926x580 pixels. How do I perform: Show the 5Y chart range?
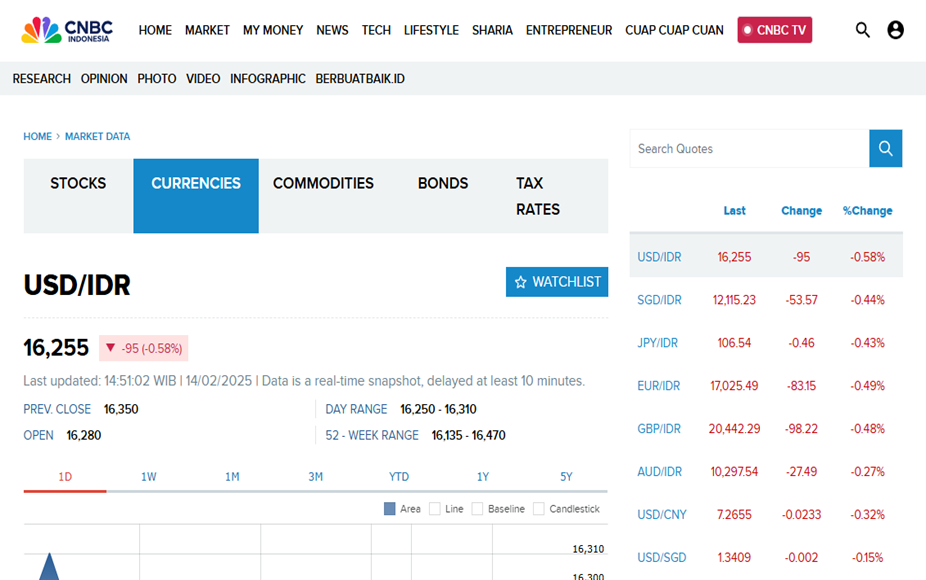[x=566, y=477]
